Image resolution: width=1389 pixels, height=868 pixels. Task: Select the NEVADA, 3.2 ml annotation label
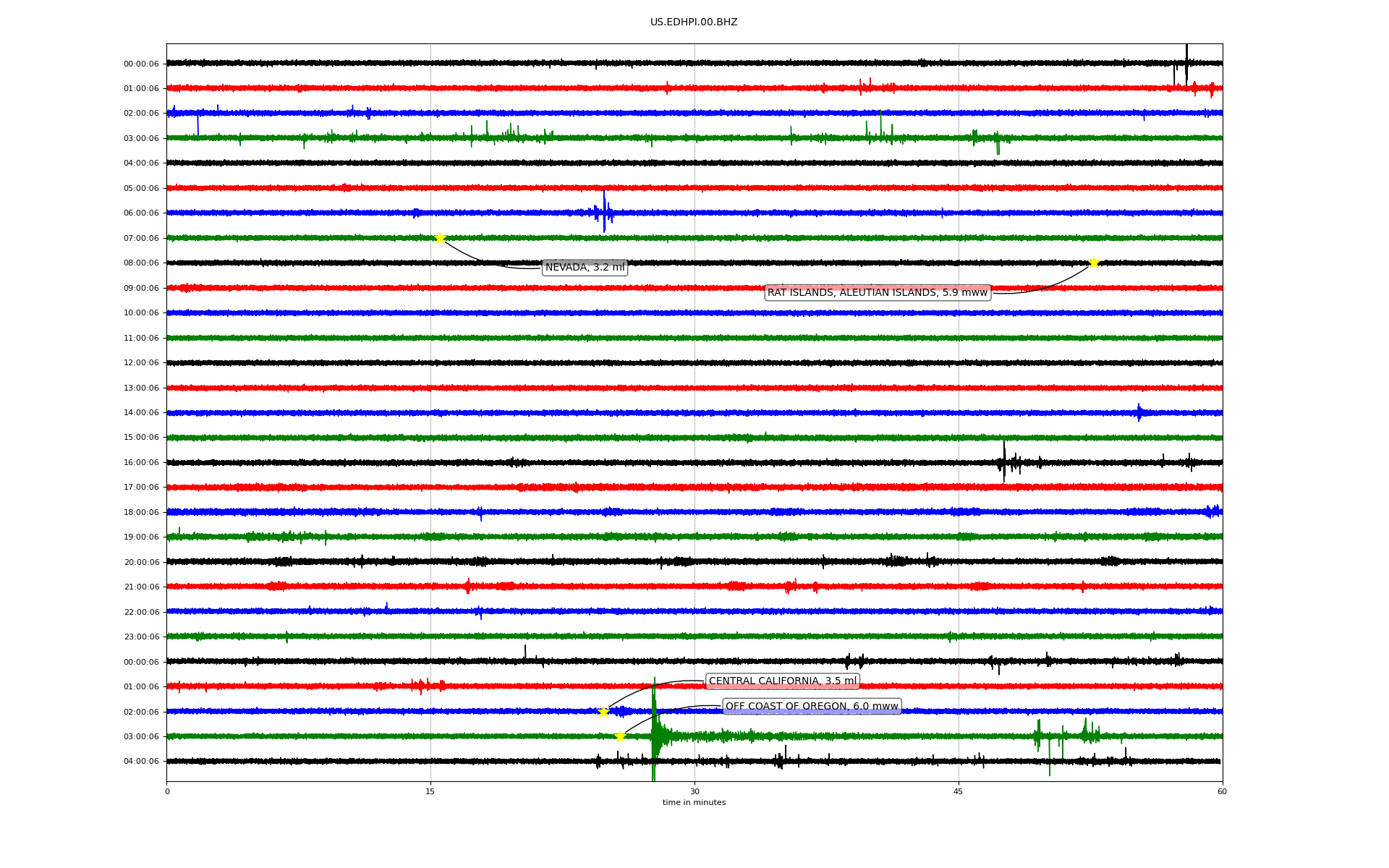585,268
